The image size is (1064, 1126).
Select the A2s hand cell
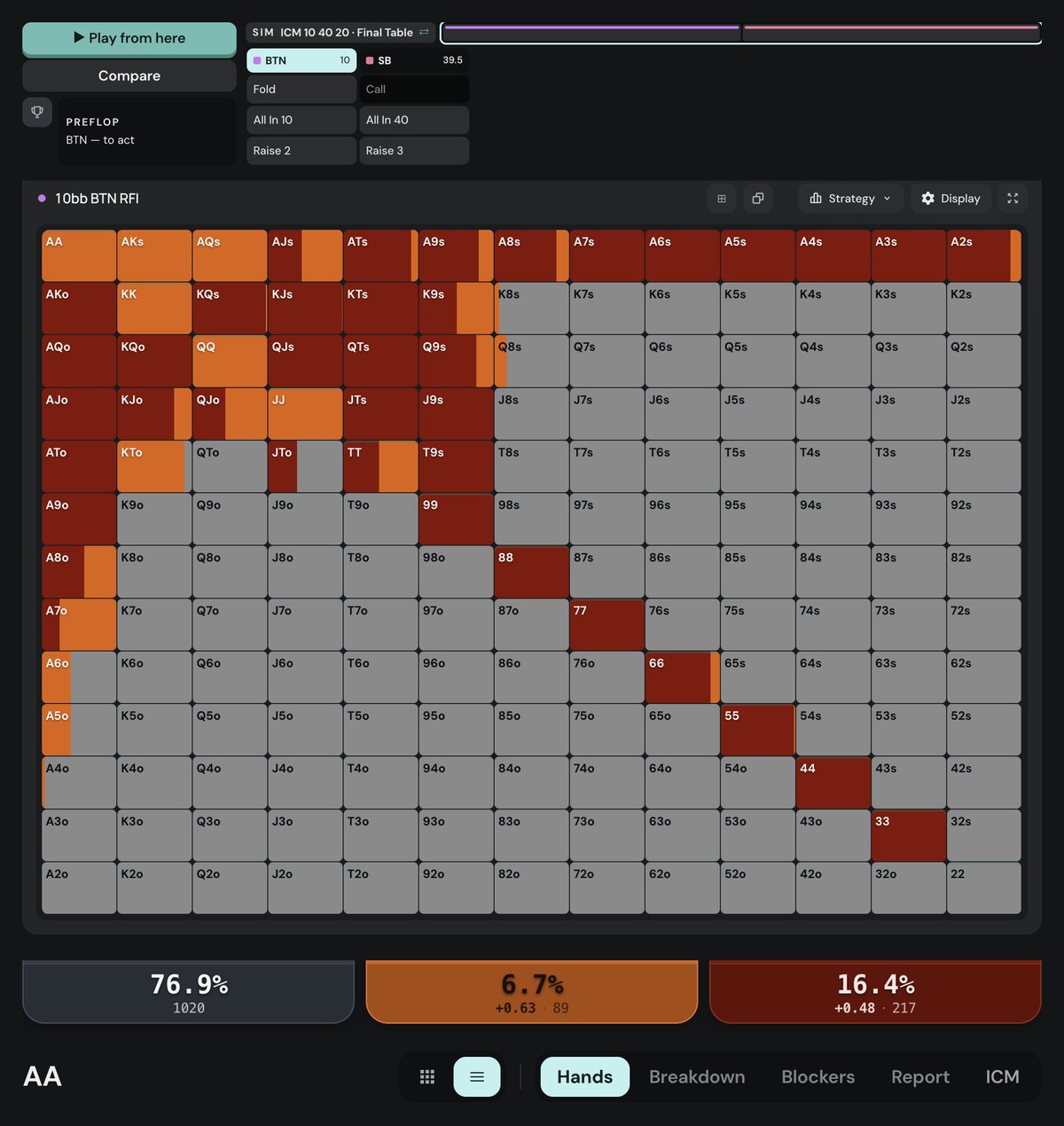point(984,255)
